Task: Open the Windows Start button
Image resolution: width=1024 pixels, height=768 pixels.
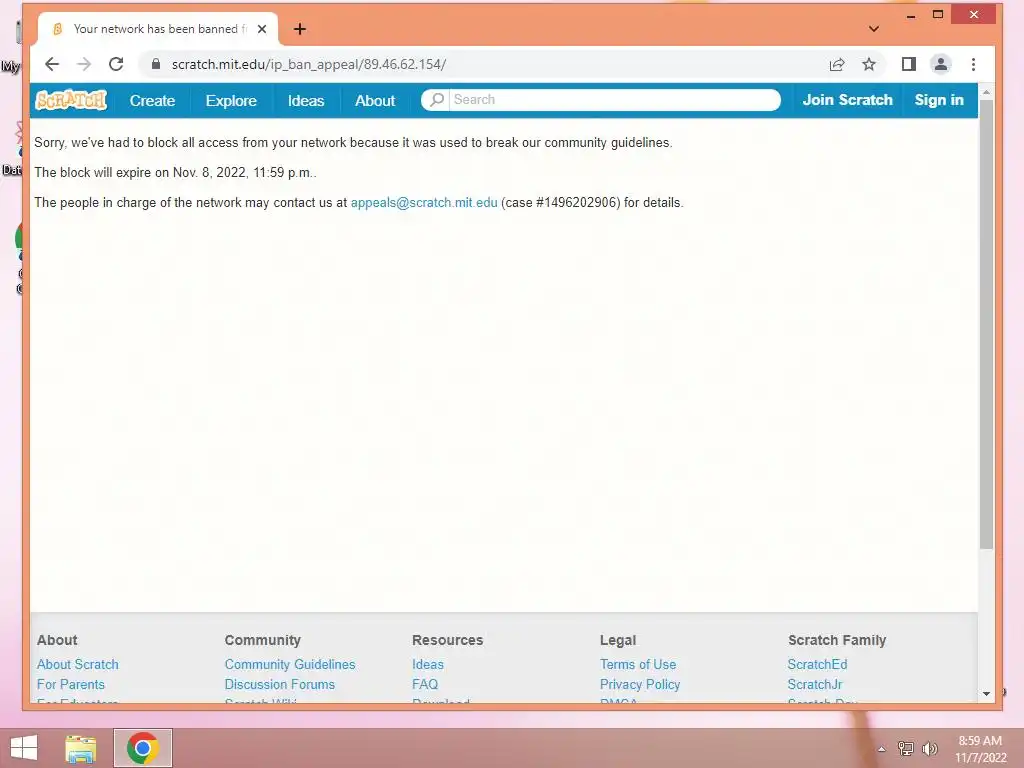Action: coord(24,748)
